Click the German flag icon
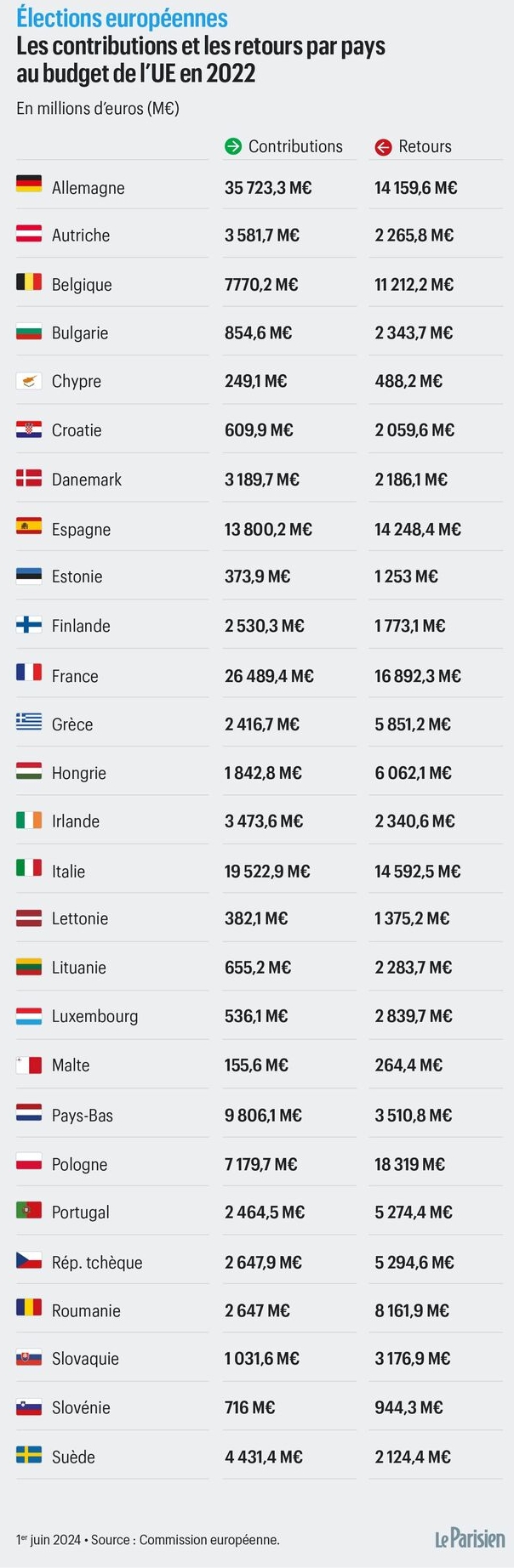Viewport: 514px width, 1568px height. click(x=29, y=183)
